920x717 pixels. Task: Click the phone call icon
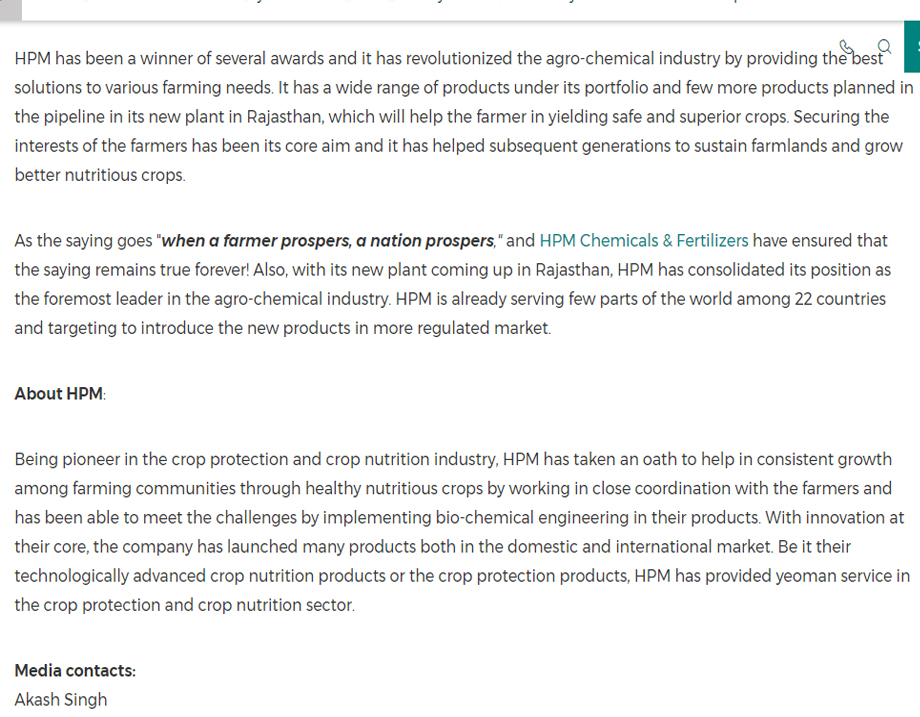(846, 47)
